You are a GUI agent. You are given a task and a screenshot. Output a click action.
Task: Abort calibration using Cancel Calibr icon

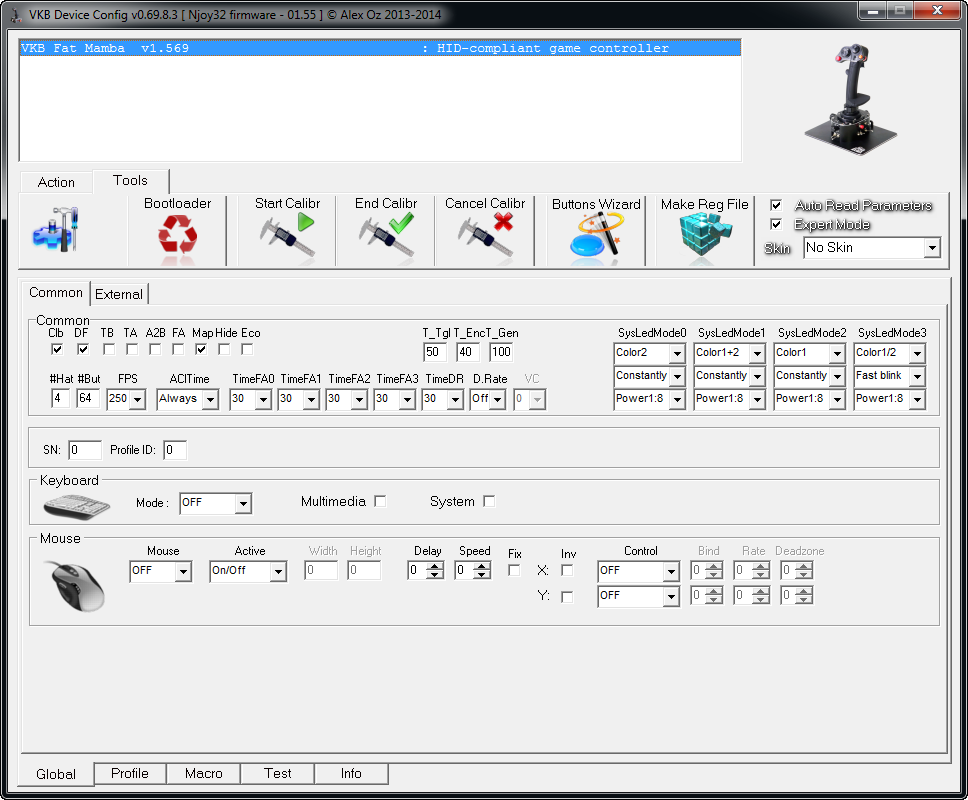485,234
